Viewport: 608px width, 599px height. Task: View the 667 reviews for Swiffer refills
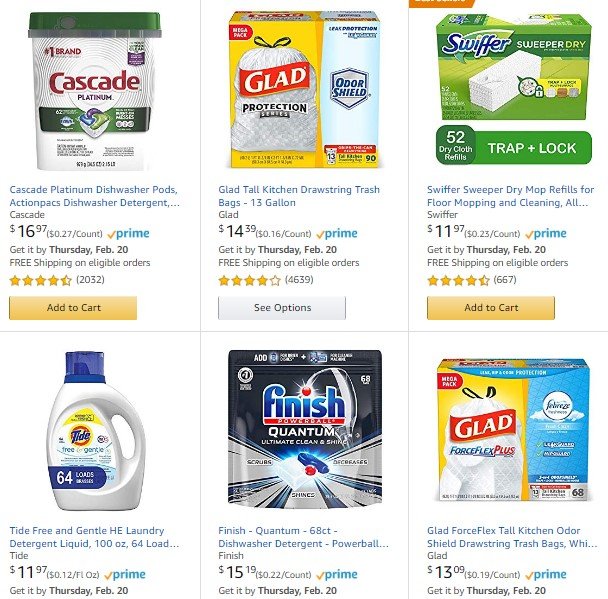[505, 280]
